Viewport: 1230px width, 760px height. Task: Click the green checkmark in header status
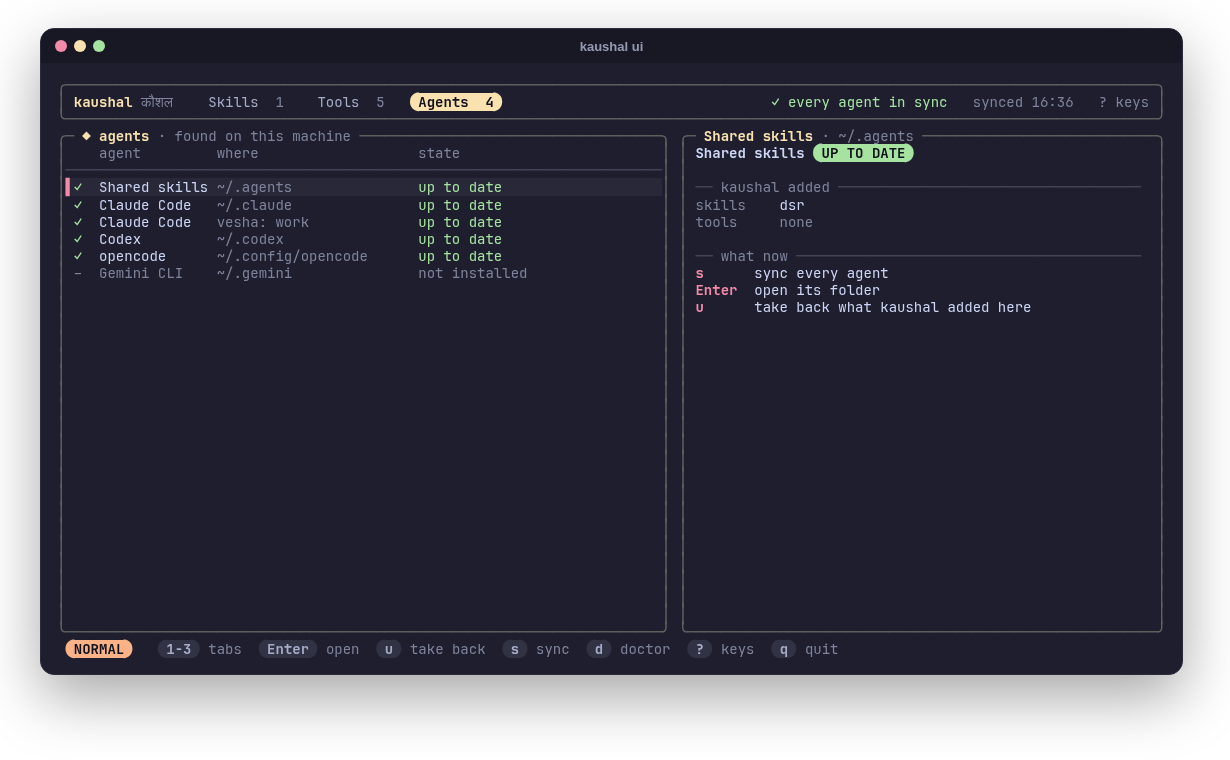[x=776, y=102]
